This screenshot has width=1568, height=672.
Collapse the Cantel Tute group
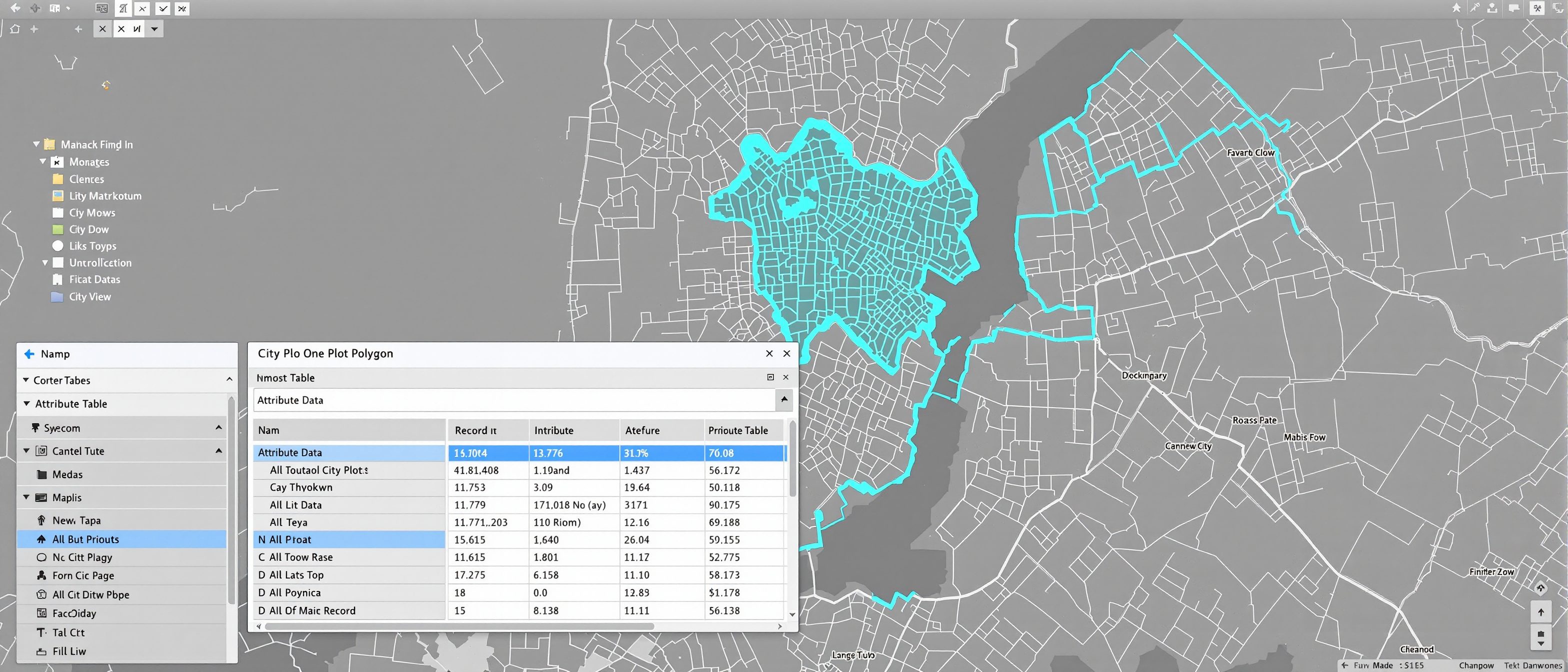coord(26,450)
